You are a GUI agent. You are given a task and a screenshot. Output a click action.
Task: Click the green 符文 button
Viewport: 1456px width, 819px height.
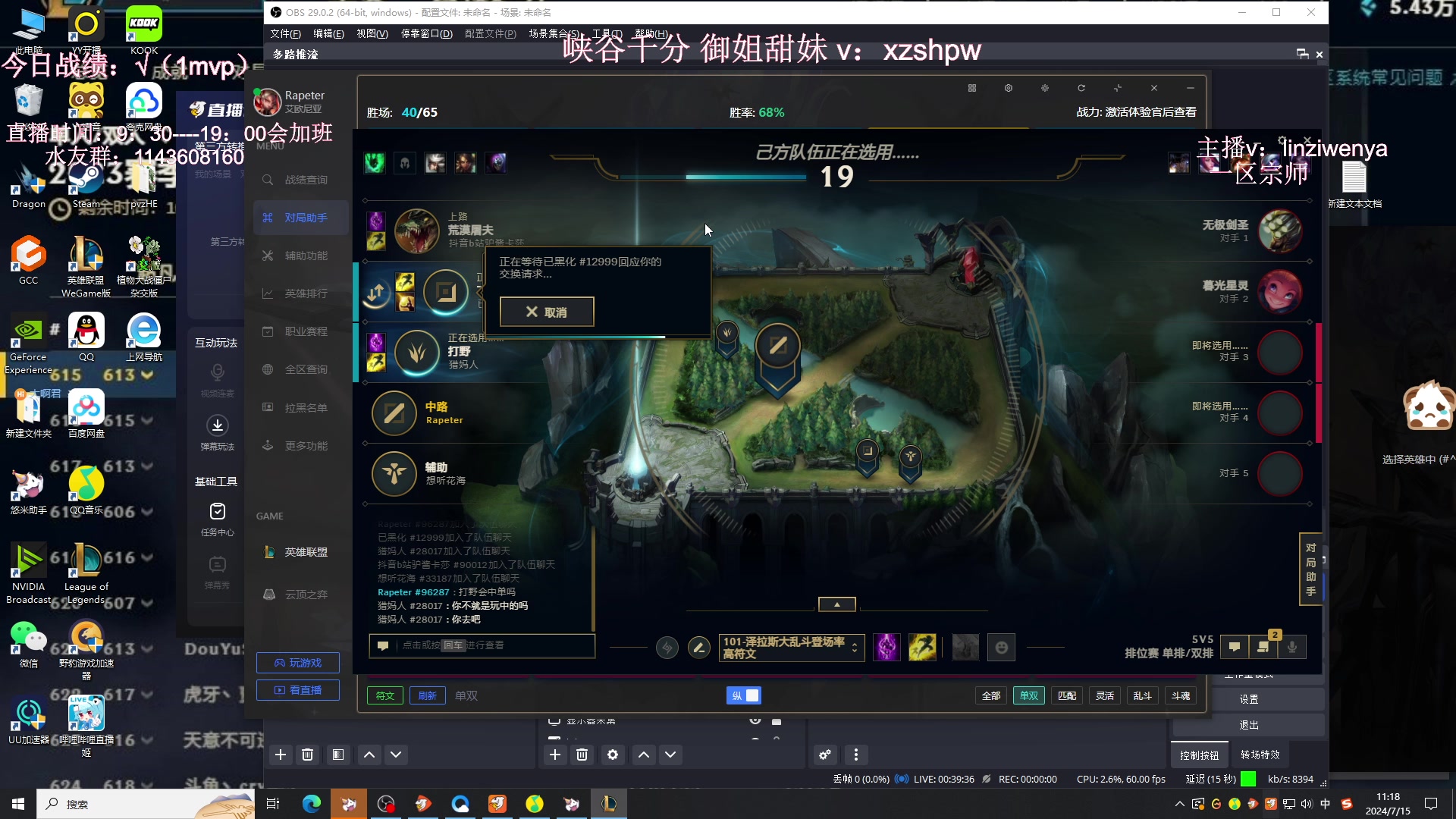click(x=385, y=695)
